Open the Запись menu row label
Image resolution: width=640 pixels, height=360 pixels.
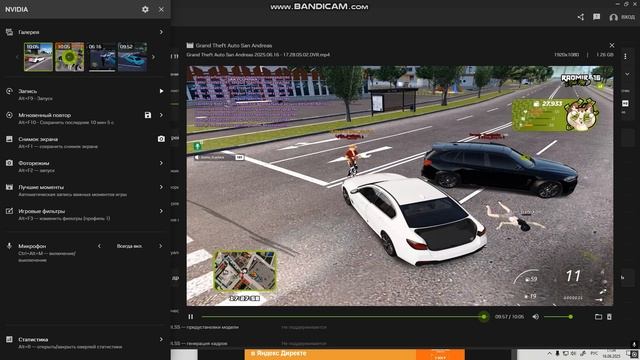click(28, 91)
